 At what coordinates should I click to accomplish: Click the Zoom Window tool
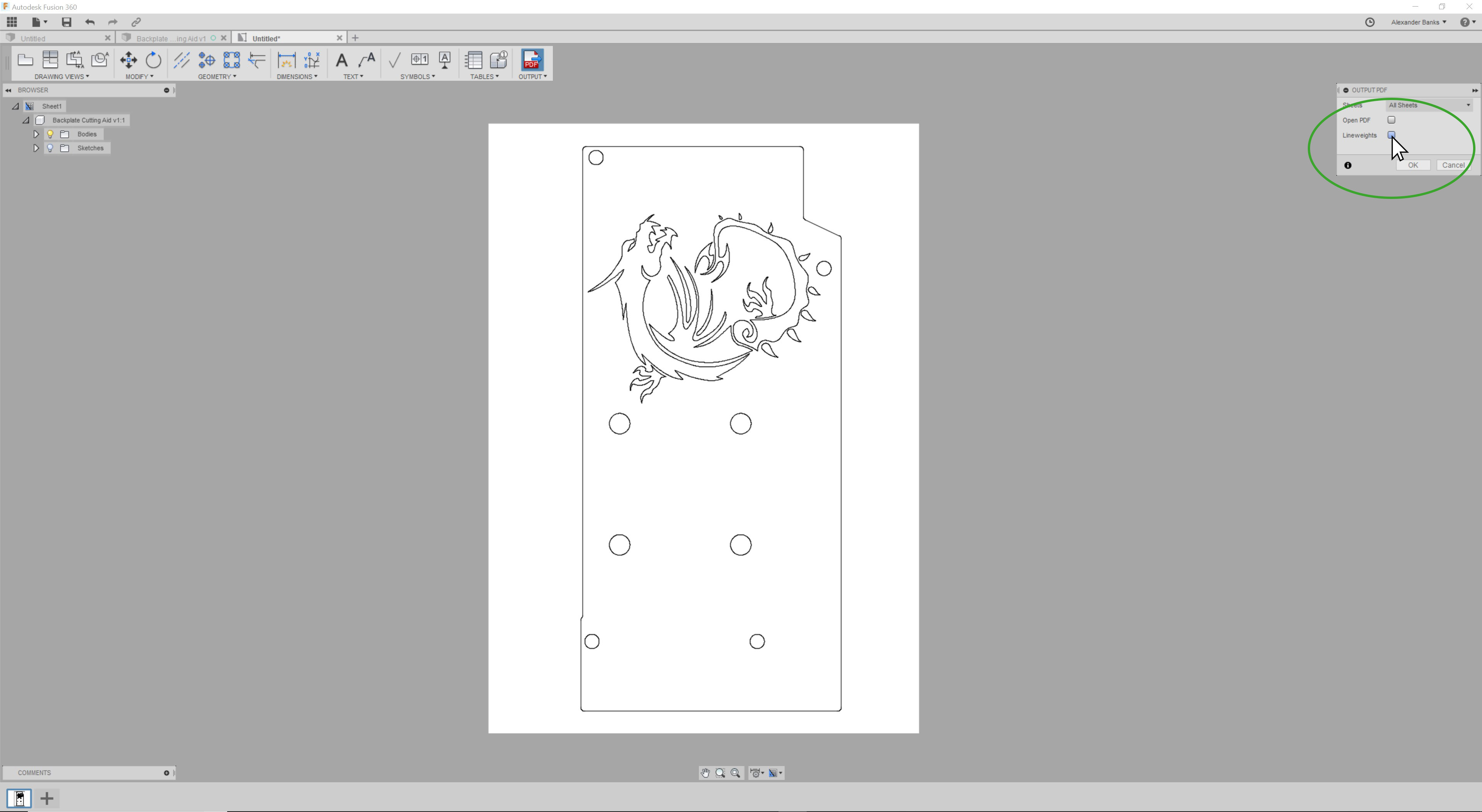click(x=720, y=773)
